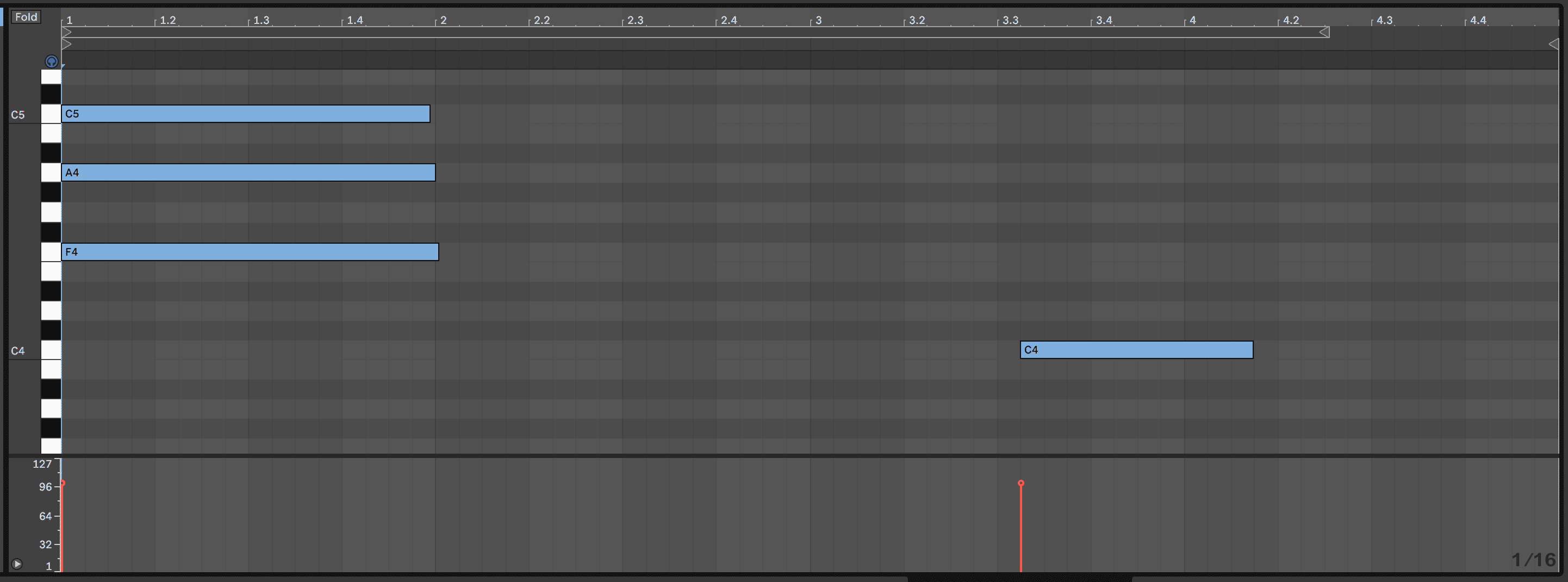
Task: Click the 'C4' pitch label
Action: [x=17, y=351]
